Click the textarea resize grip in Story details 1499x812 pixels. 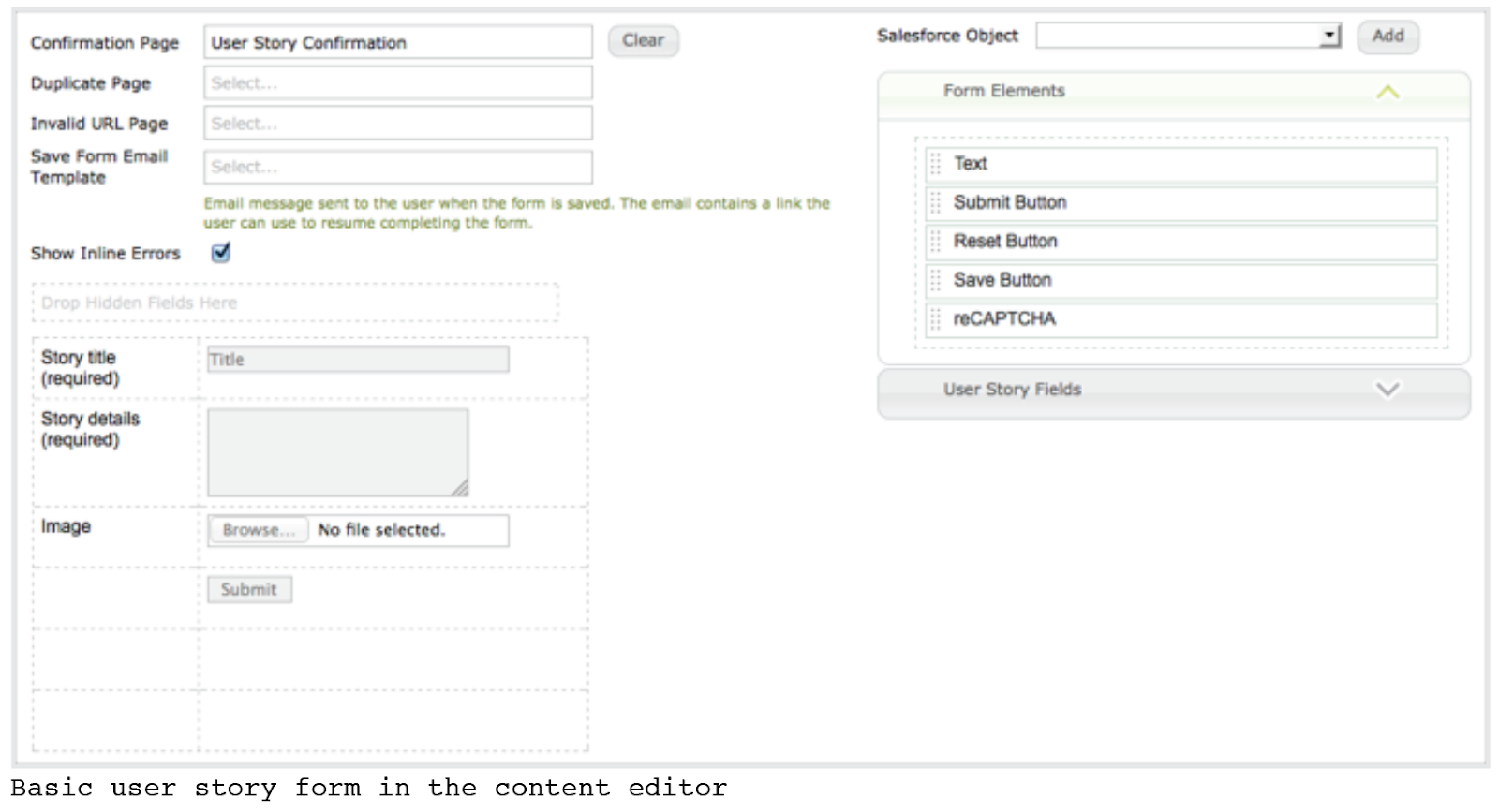click(459, 487)
